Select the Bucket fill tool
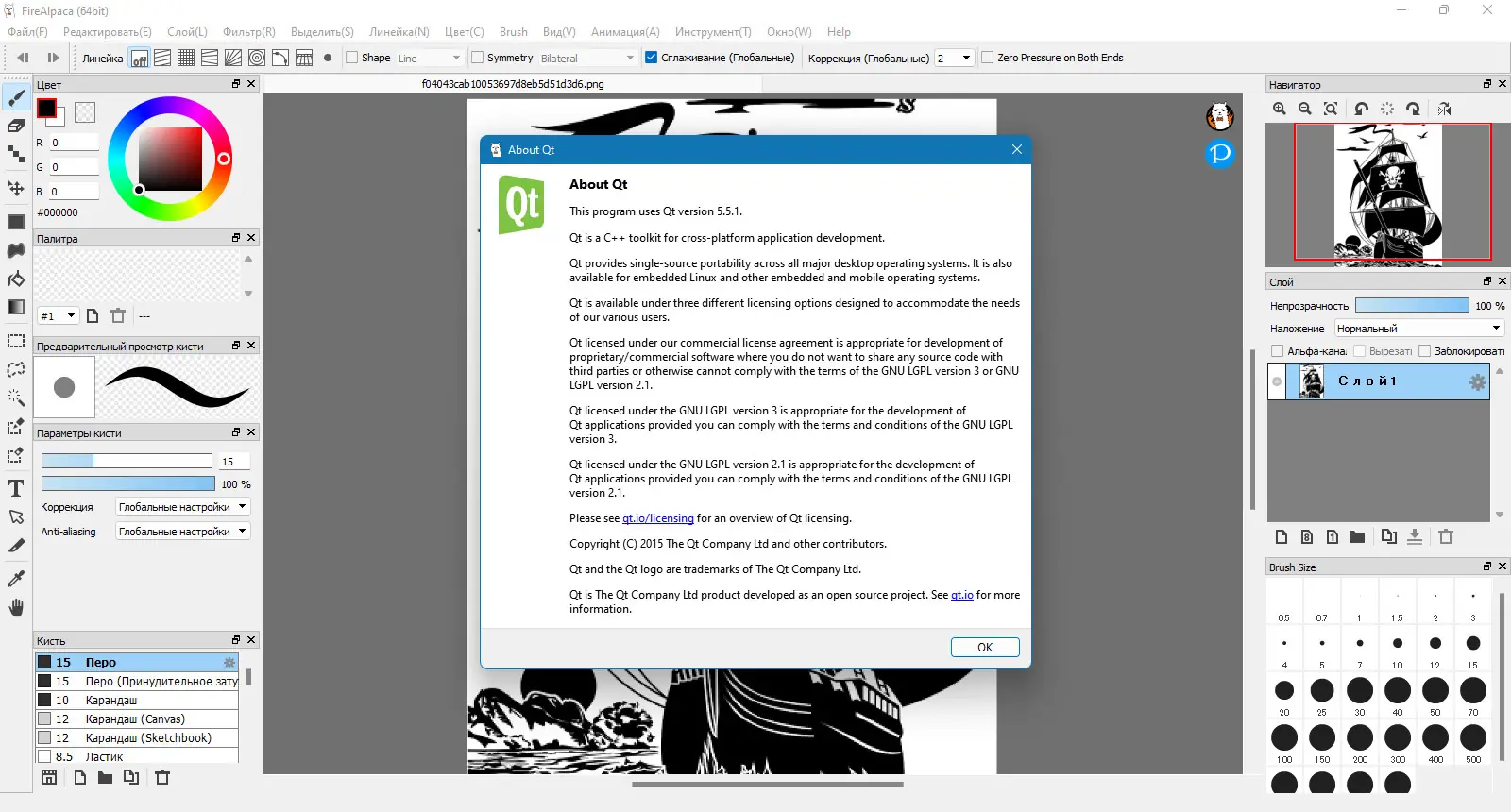This screenshot has width=1511, height=812. point(16,279)
